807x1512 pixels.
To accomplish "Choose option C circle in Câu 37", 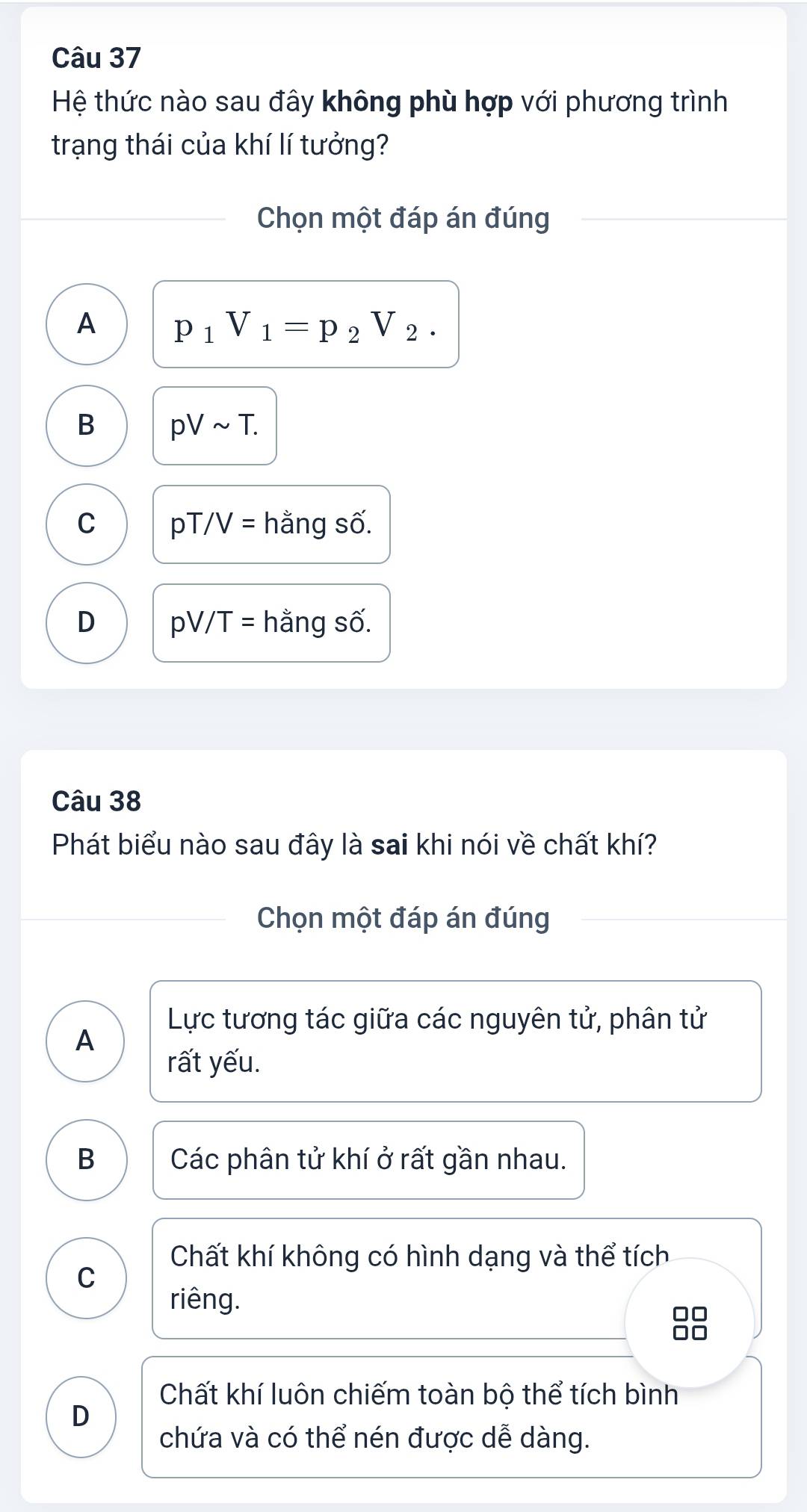I will pyautogui.click(x=87, y=524).
